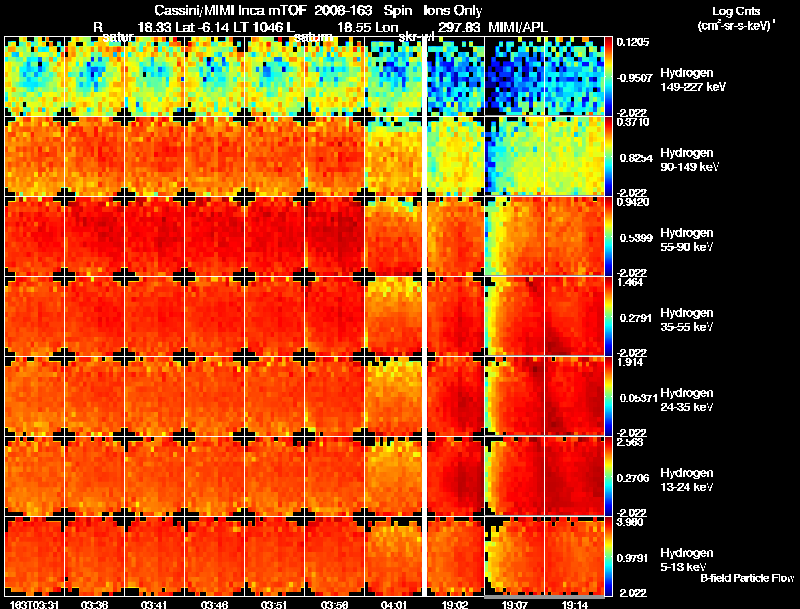The width and height of the screenshot is (800, 609).
Task: Click the 1.914 scale value
Action: point(630,362)
